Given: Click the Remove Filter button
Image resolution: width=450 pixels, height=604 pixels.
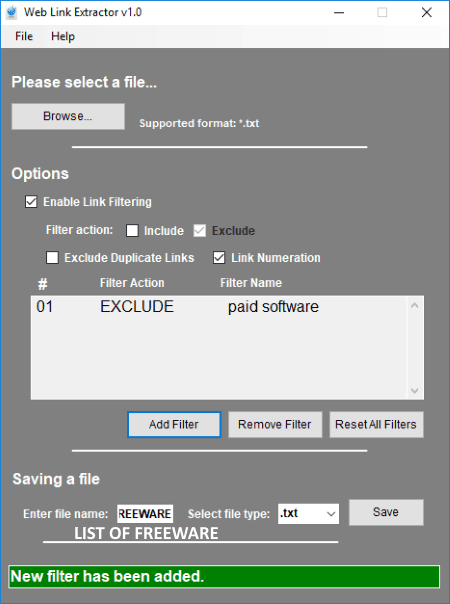Looking at the screenshot, I should pos(275,424).
